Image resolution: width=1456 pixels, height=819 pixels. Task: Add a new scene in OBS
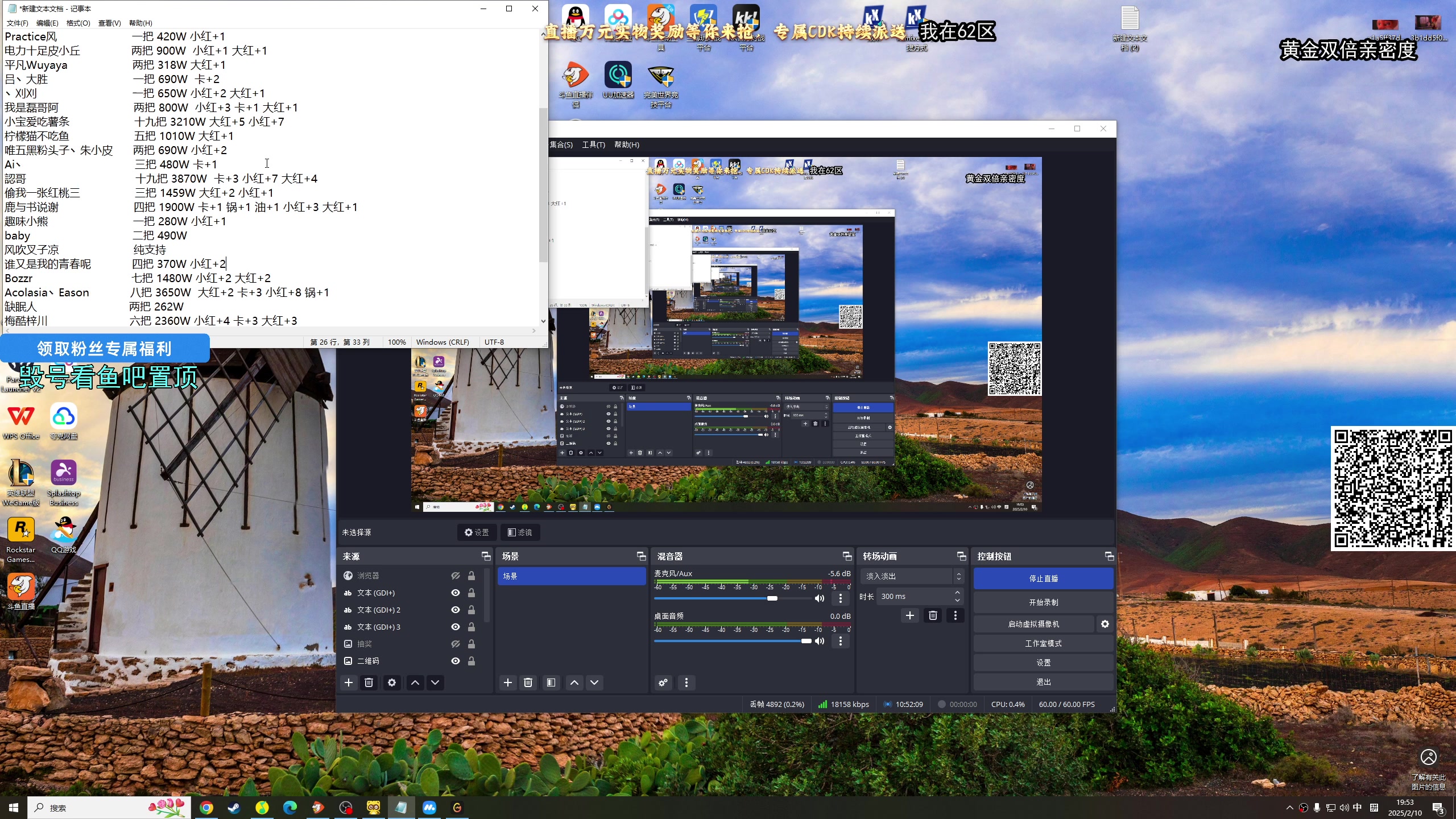508,682
